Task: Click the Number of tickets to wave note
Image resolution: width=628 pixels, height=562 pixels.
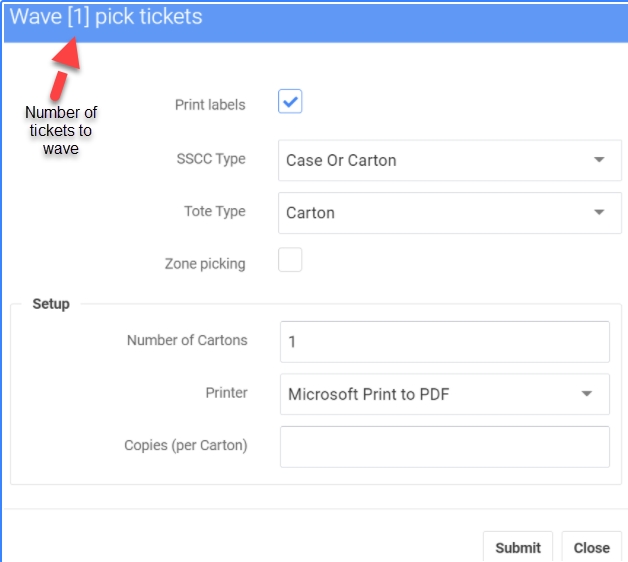Action: 61,131
